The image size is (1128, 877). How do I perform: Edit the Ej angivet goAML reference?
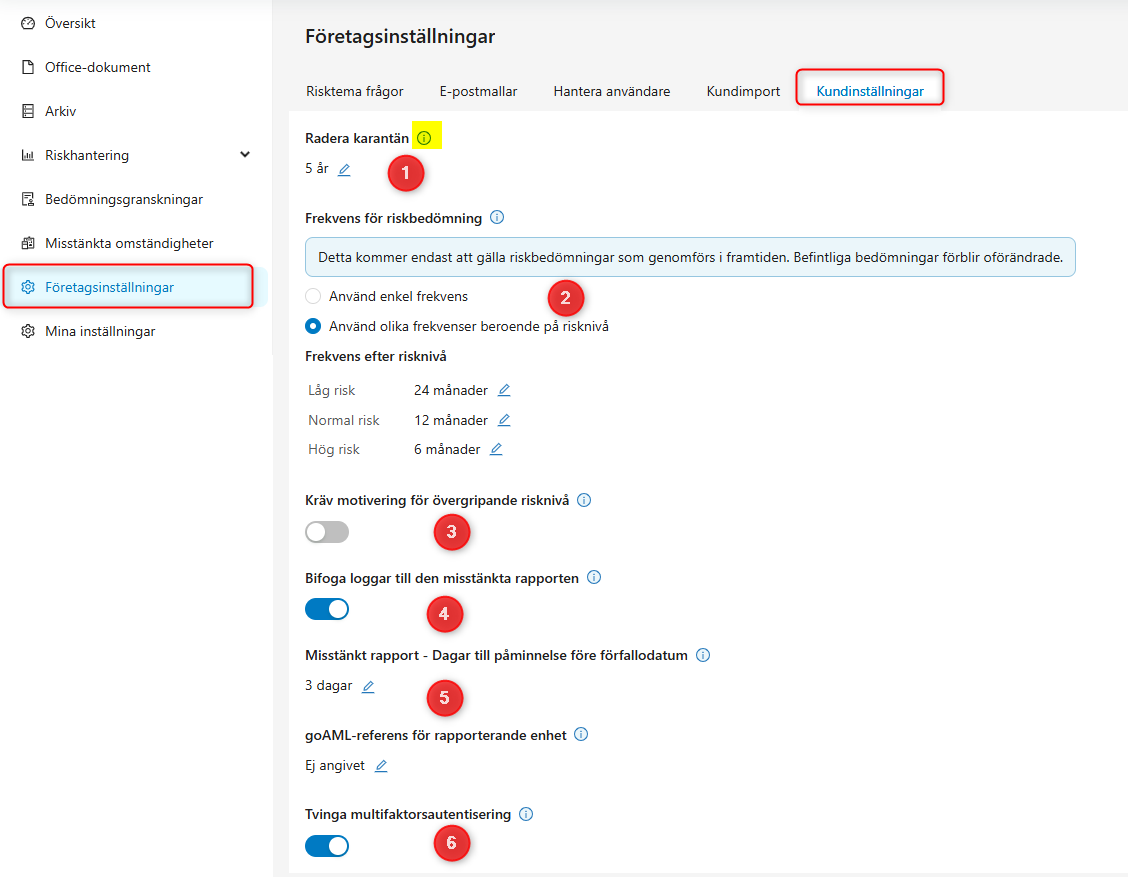point(381,766)
